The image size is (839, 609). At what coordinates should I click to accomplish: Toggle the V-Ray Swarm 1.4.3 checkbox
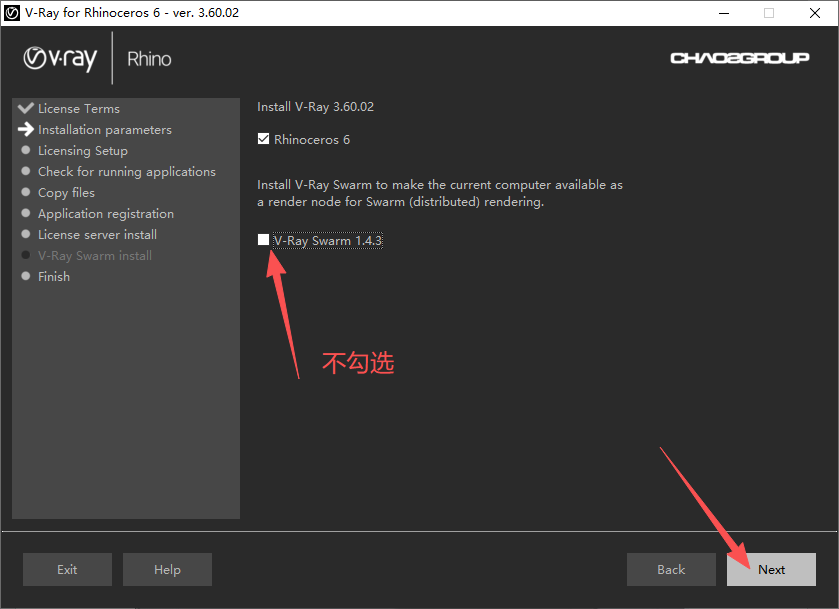(263, 240)
